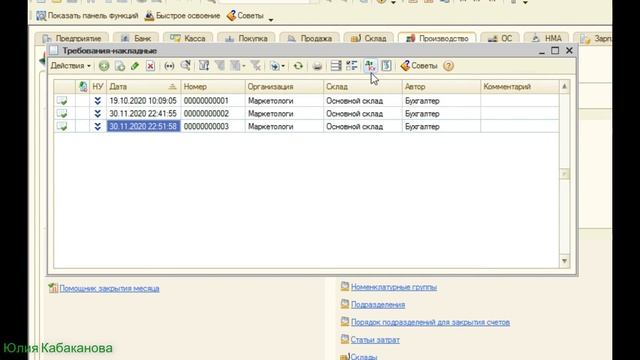Switch to the Банк tab
The height and width of the screenshot is (360, 640).
coord(136,38)
